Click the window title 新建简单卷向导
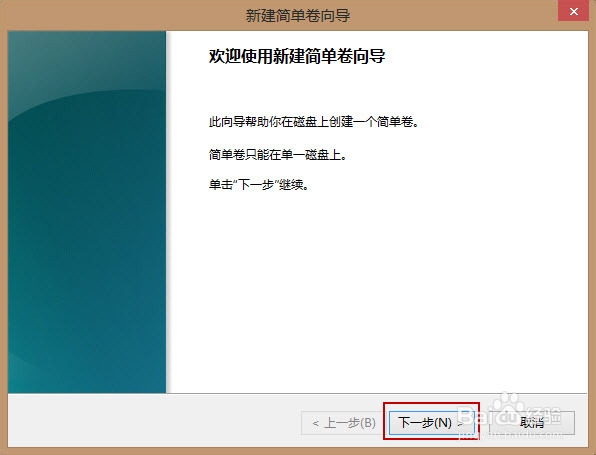 [x=298, y=16]
